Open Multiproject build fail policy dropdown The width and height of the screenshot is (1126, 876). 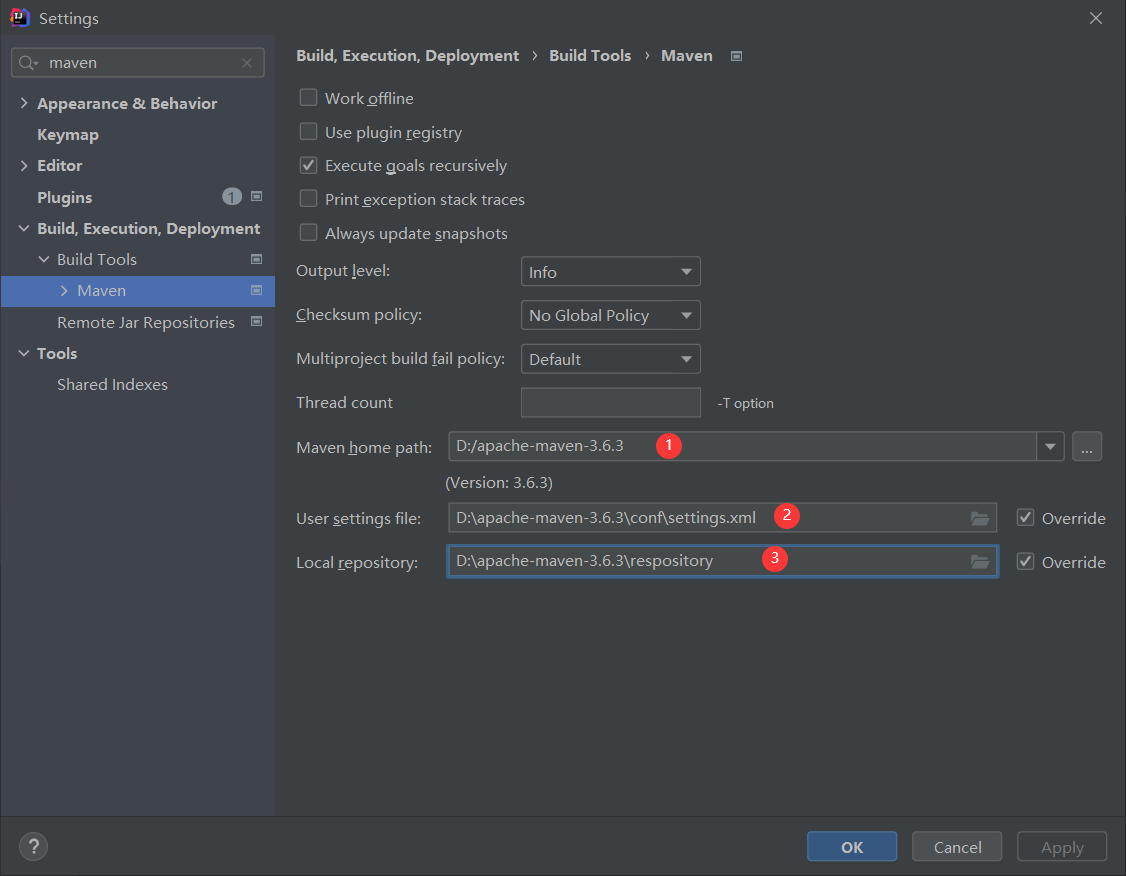click(x=610, y=359)
